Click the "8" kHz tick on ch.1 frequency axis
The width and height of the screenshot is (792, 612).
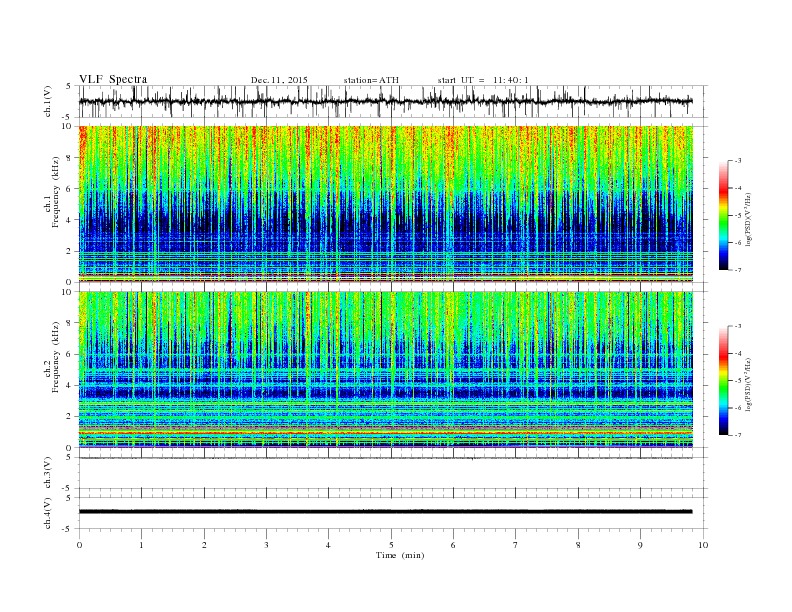69,158
